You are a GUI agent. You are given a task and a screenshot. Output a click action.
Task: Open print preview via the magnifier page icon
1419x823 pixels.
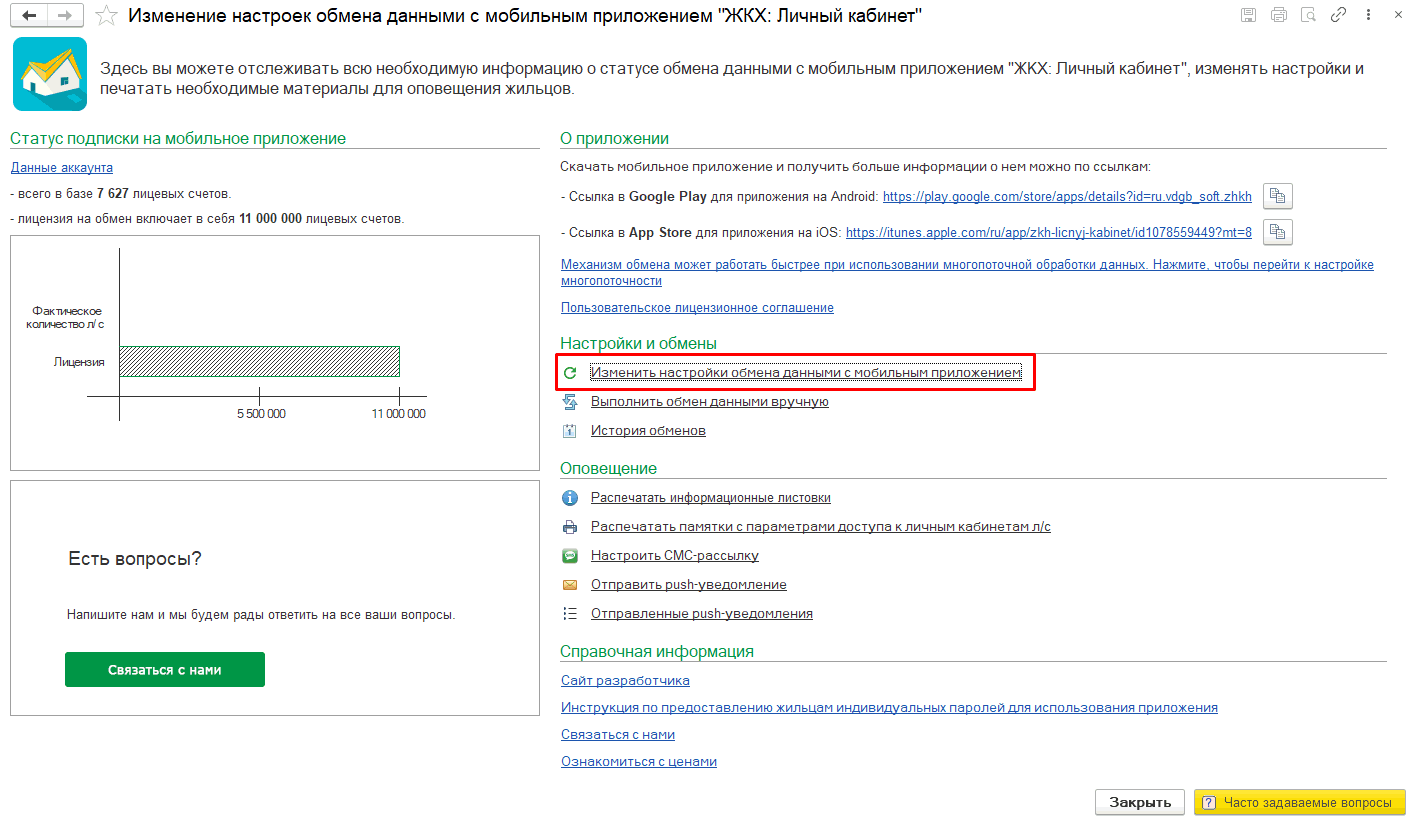1308,15
